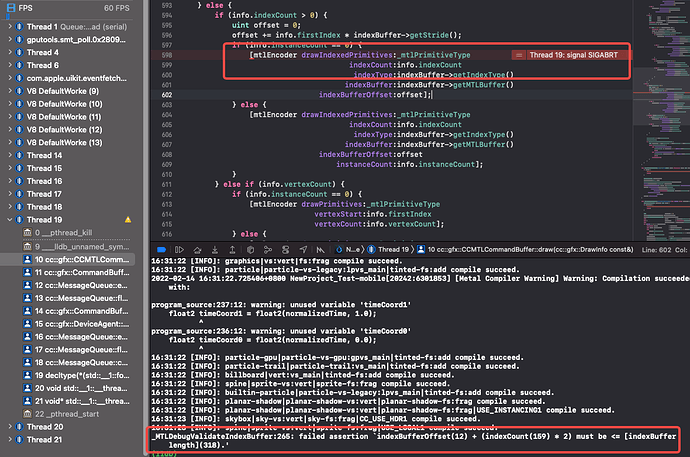This screenshot has height=457, width=690.
Task: Select frame 10 CCMTLCommandBuffer::draw in jump bar
Action: (525, 250)
